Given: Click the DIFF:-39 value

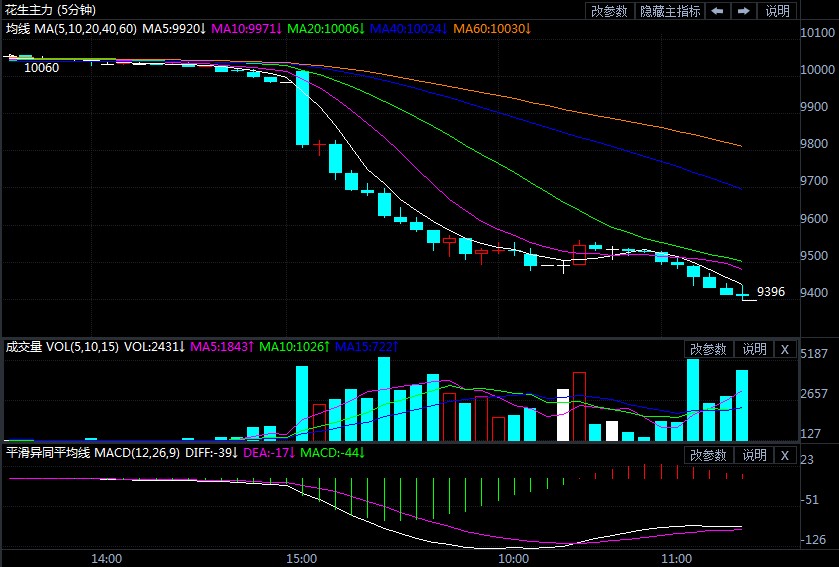Looking at the screenshot, I should coord(211,453).
